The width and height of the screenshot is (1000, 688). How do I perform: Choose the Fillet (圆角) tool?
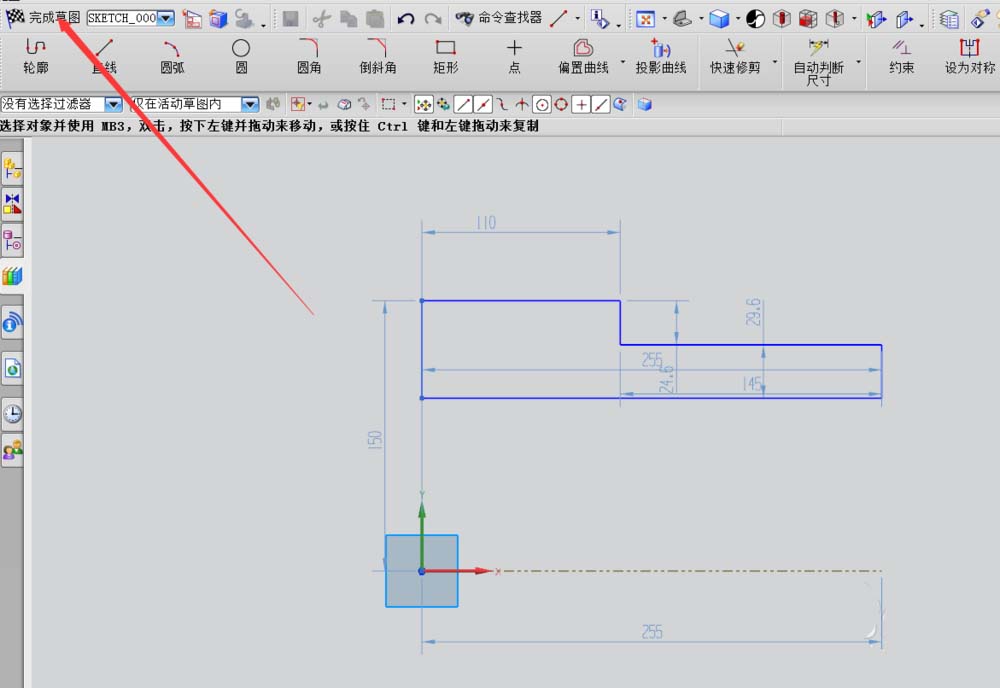309,56
